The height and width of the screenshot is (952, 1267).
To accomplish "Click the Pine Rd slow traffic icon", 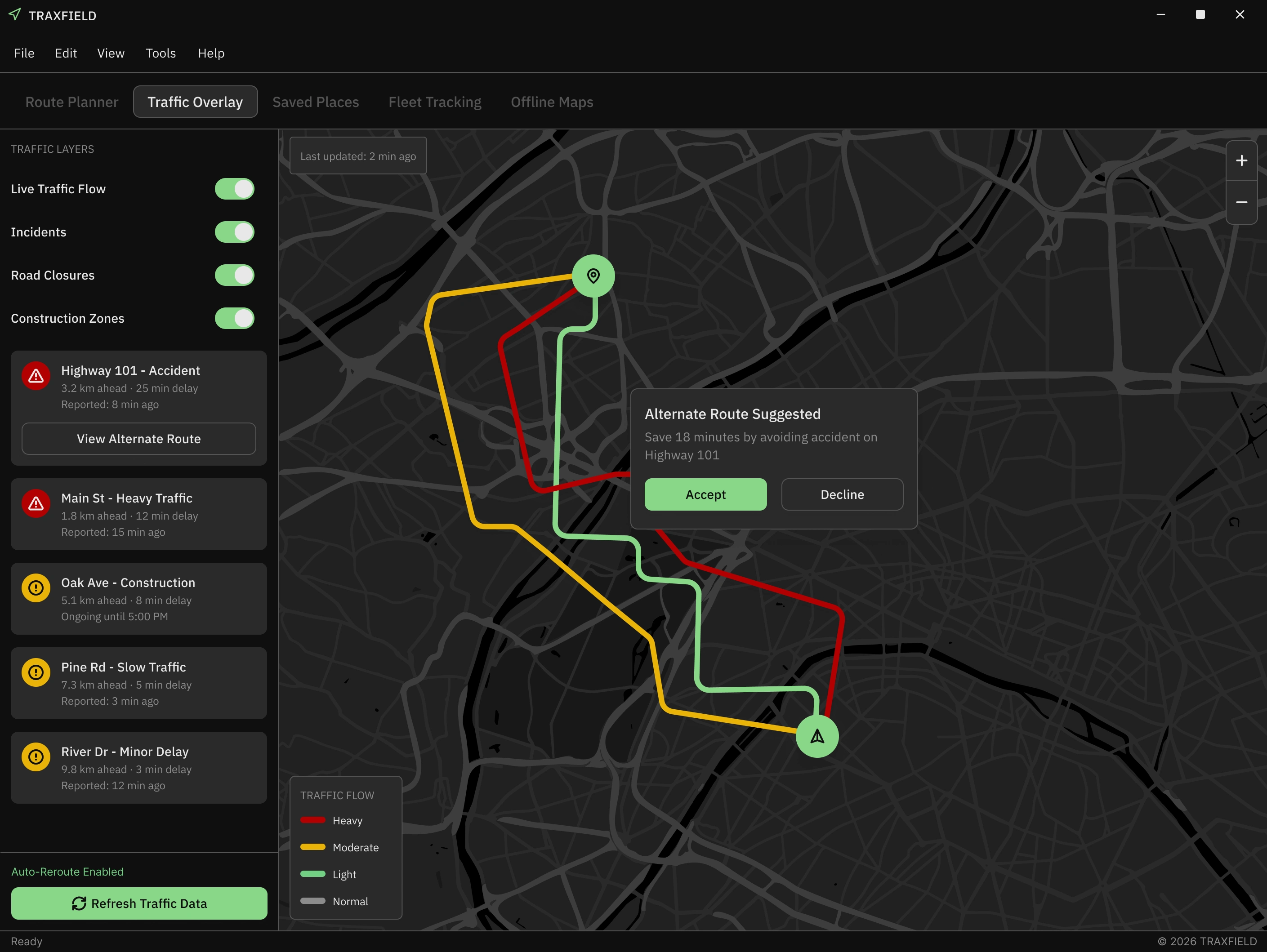I will coord(36,672).
